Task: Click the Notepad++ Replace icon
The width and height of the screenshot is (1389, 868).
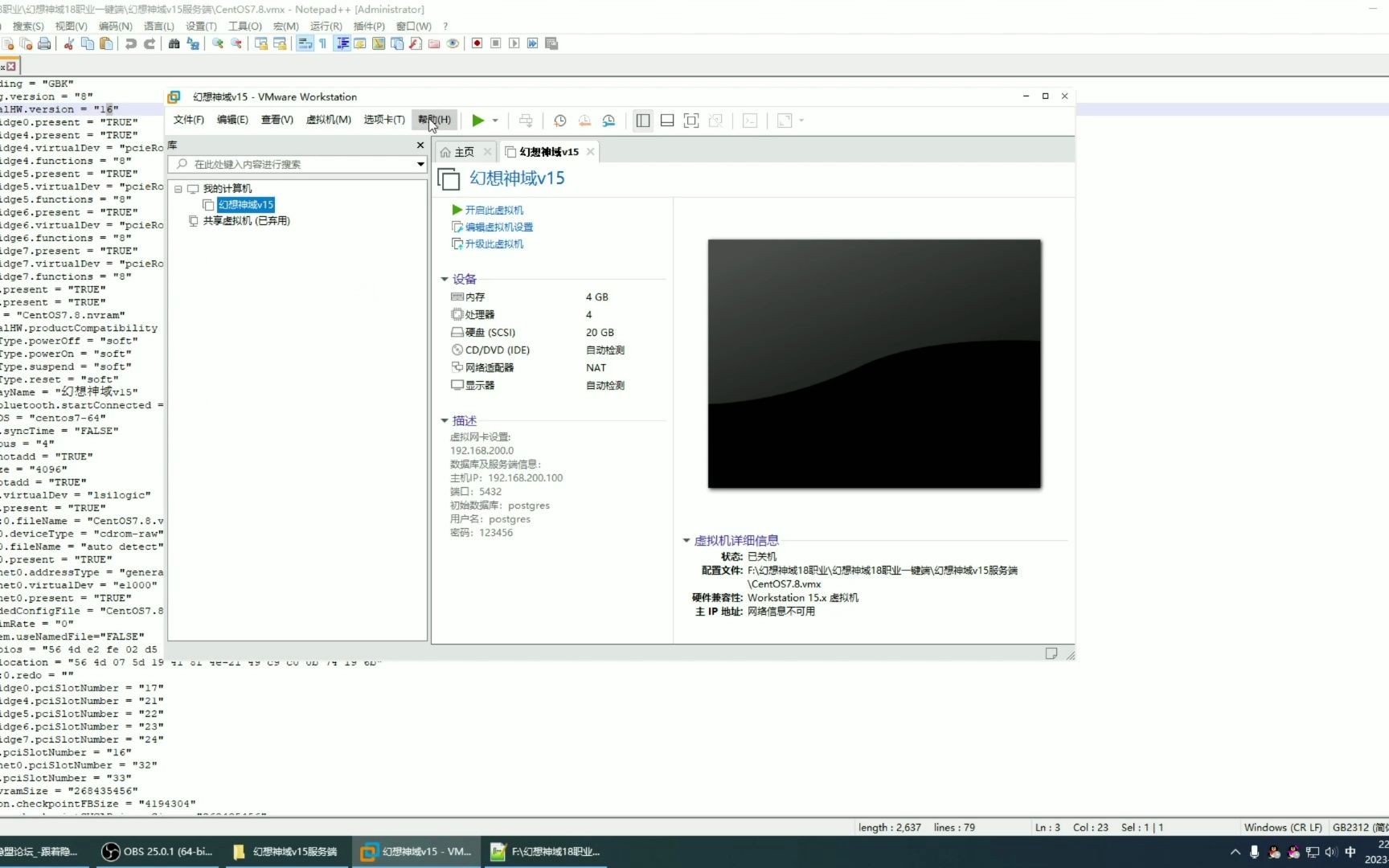Action: tap(193, 43)
